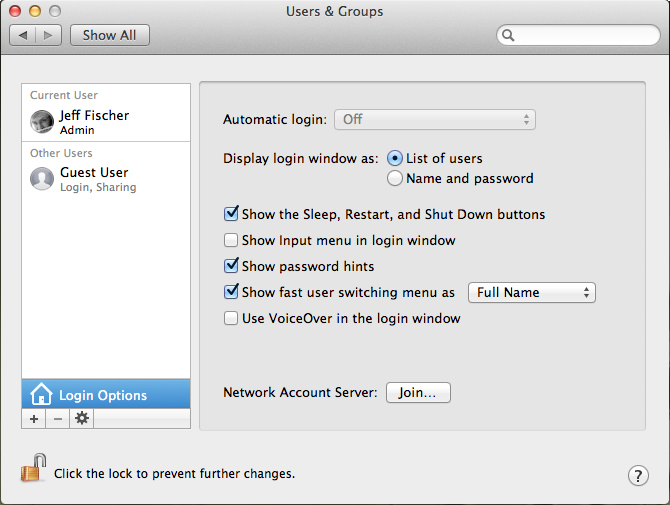Click the Network Account Server label
The width and height of the screenshot is (670, 505).
coord(300,392)
